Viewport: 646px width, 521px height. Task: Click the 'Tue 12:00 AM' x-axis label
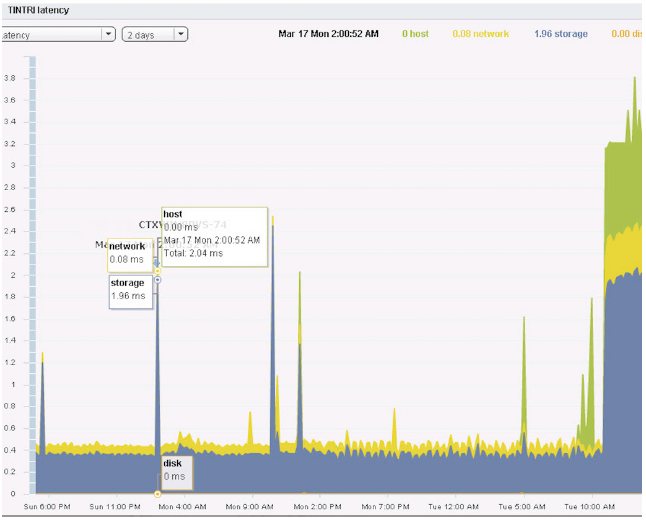click(x=454, y=507)
